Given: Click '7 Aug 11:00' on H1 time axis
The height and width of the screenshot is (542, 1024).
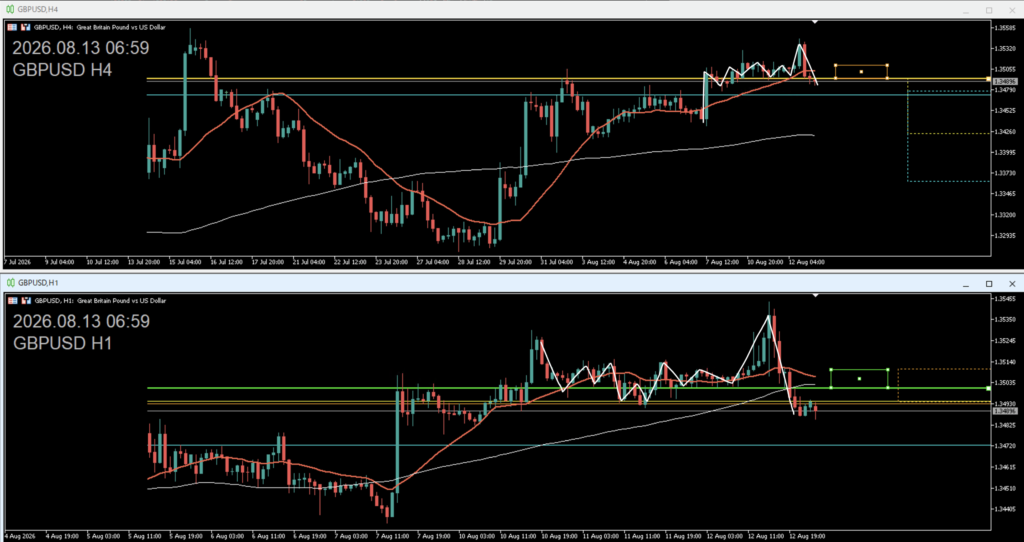Looking at the screenshot, I should (x=392, y=535).
